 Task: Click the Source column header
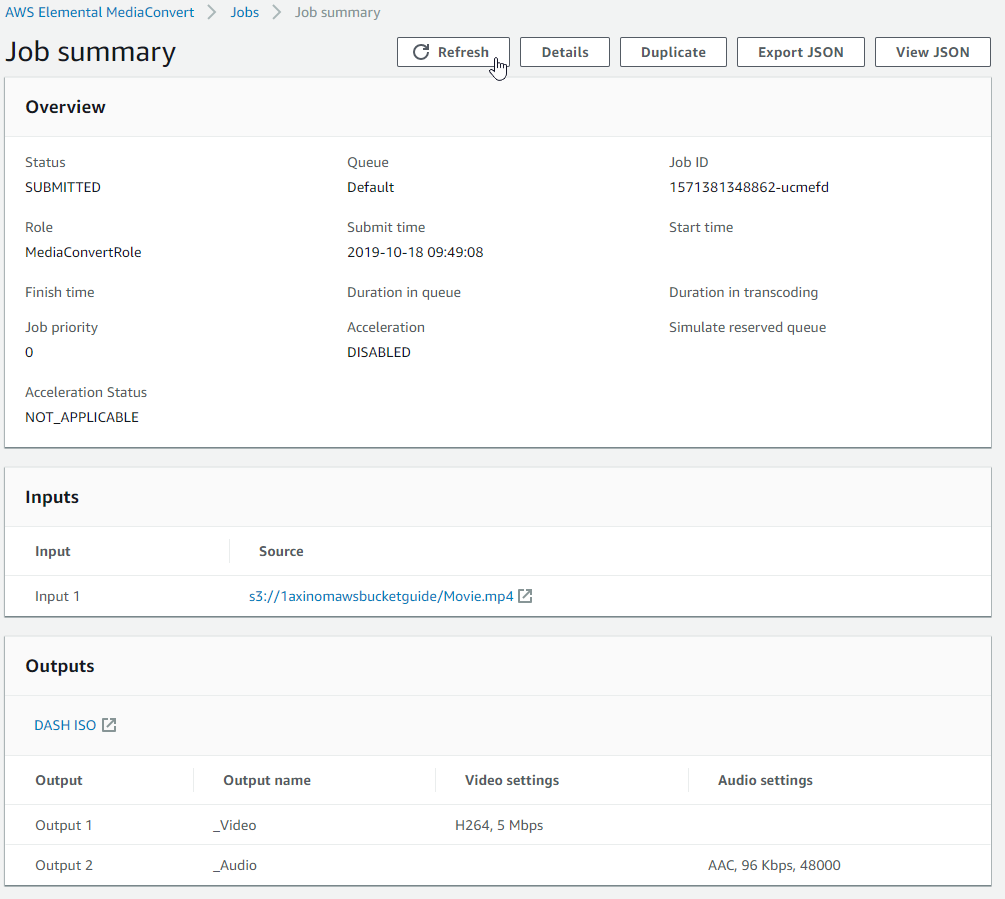(281, 551)
